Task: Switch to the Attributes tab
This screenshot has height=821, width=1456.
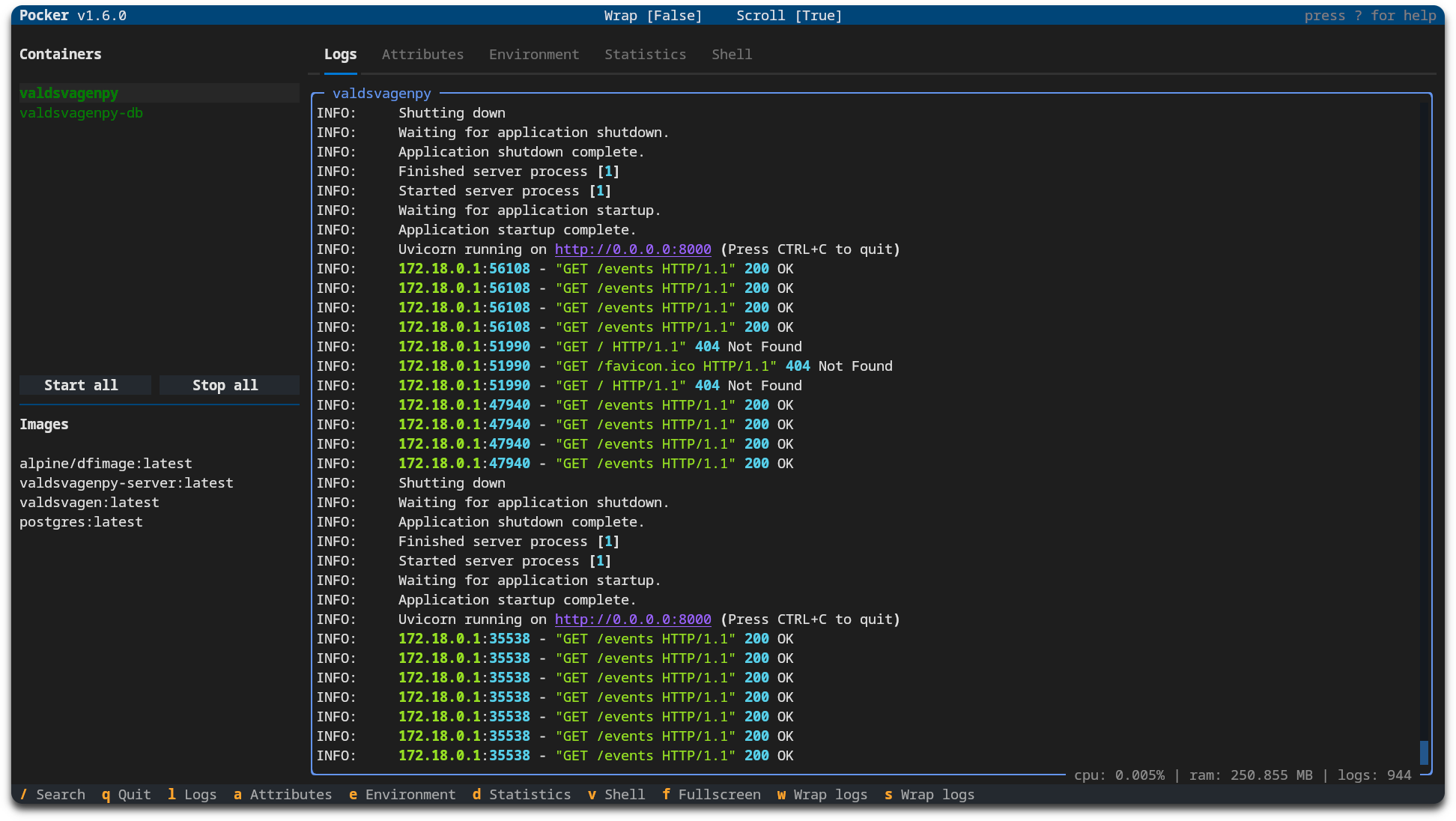Action: pyautogui.click(x=422, y=55)
